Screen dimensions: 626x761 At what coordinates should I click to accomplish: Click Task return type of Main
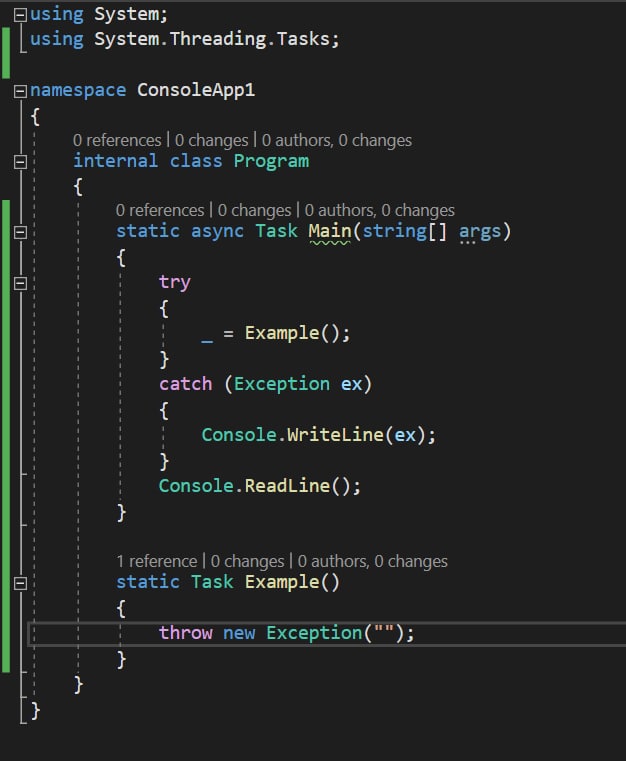(276, 231)
